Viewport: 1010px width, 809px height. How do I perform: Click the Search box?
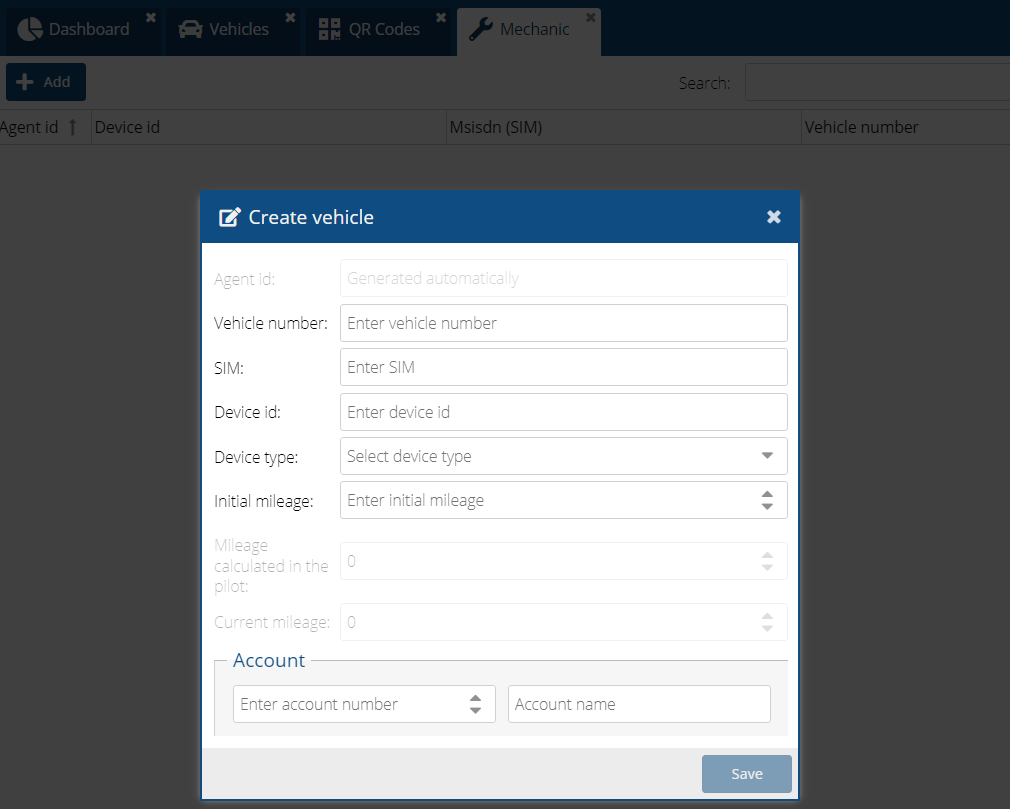[876, 83]
